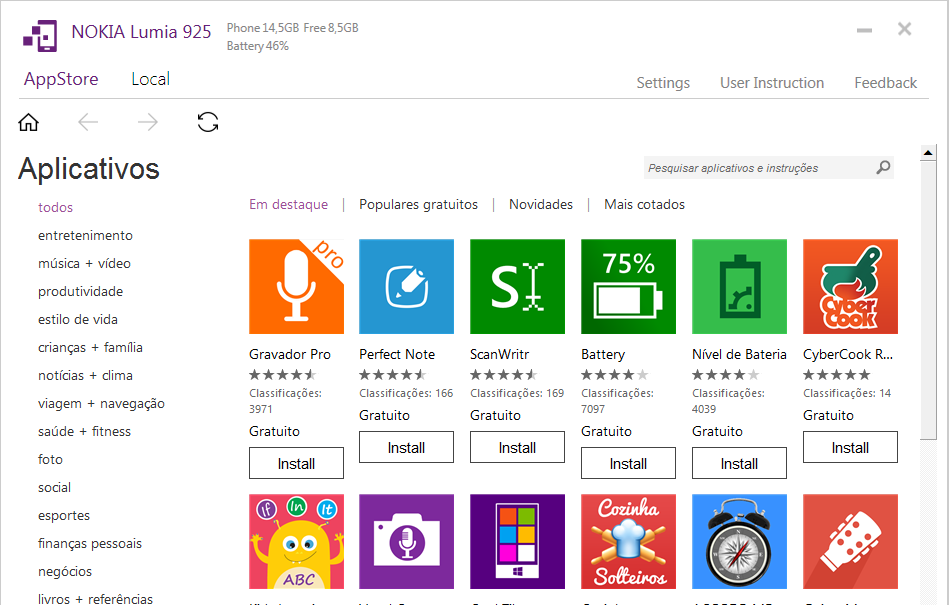The height and width of the screenshot is (605, 949).
Task: Open the colorful phone tiles app icon
Action: (517, 541)
